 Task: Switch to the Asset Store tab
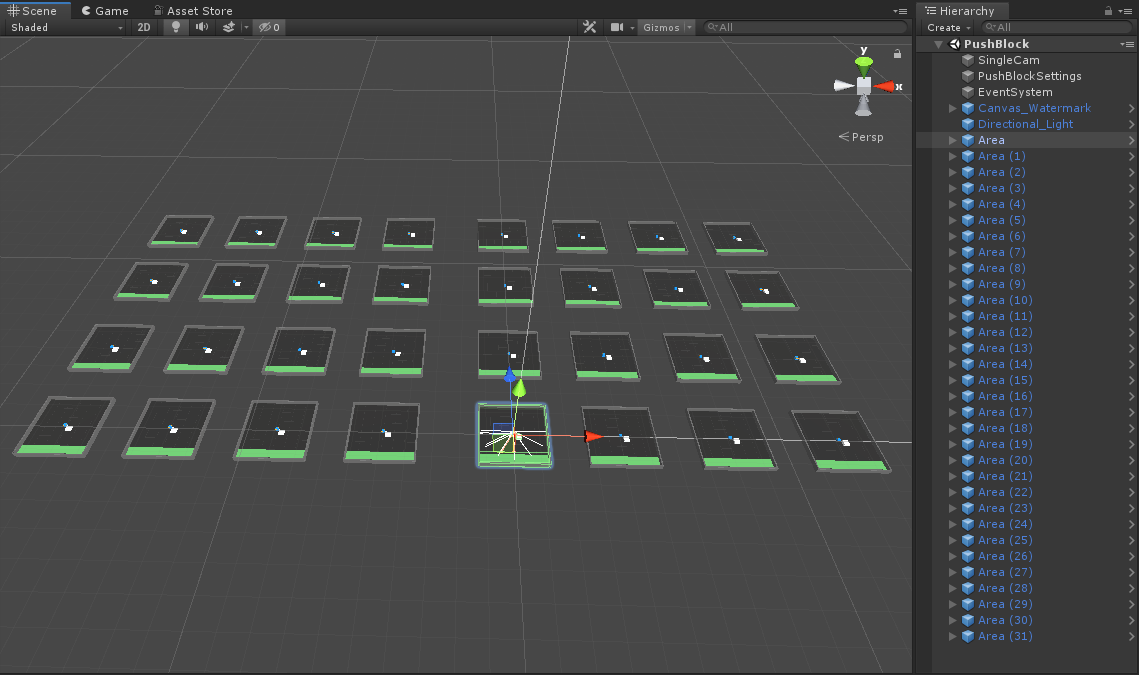193,11
